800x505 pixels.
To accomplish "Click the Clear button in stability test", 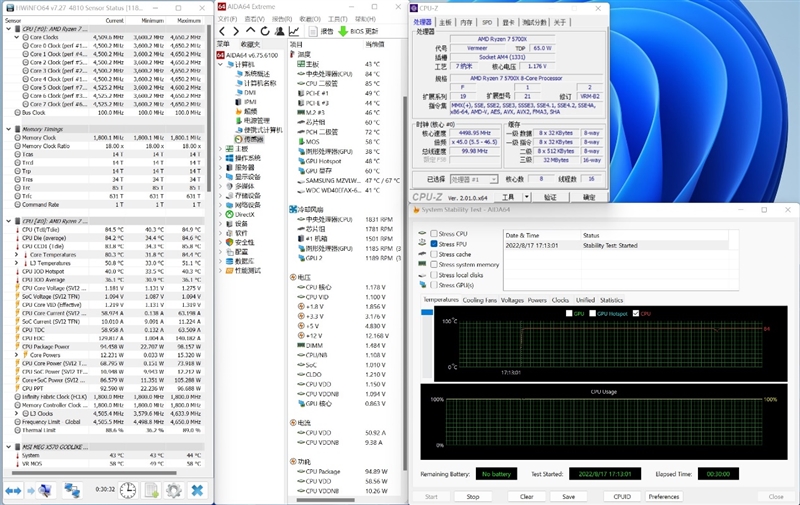I will tap(527, 496).
